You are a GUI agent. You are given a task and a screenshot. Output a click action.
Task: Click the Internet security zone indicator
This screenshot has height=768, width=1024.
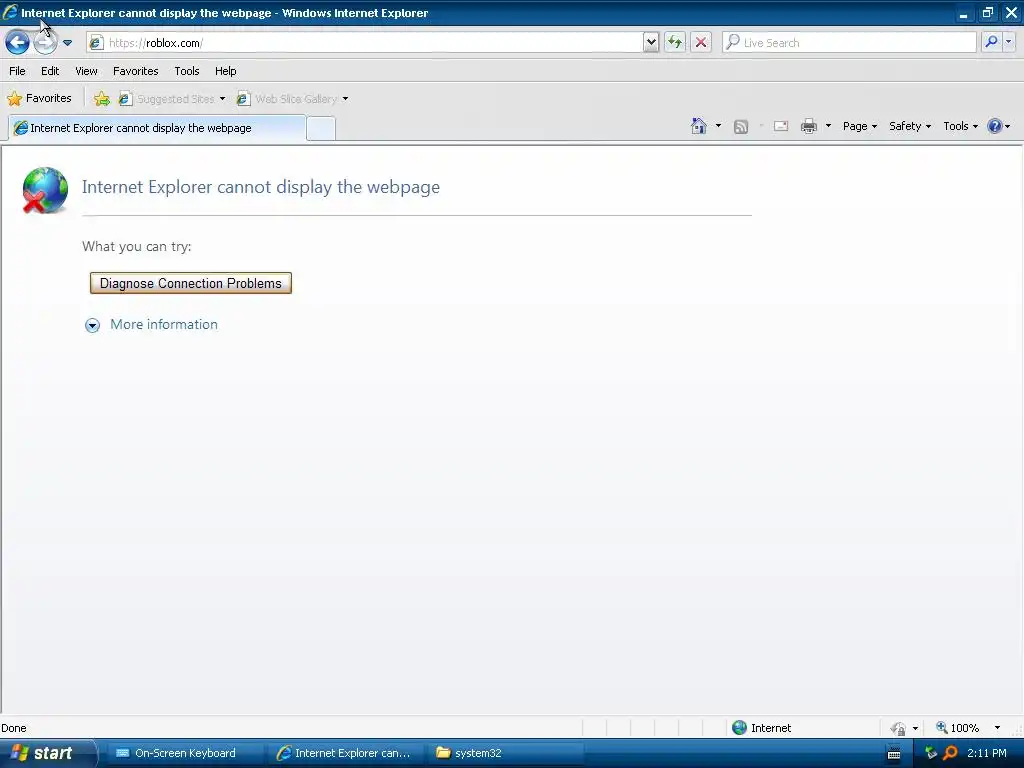point(761,728)
